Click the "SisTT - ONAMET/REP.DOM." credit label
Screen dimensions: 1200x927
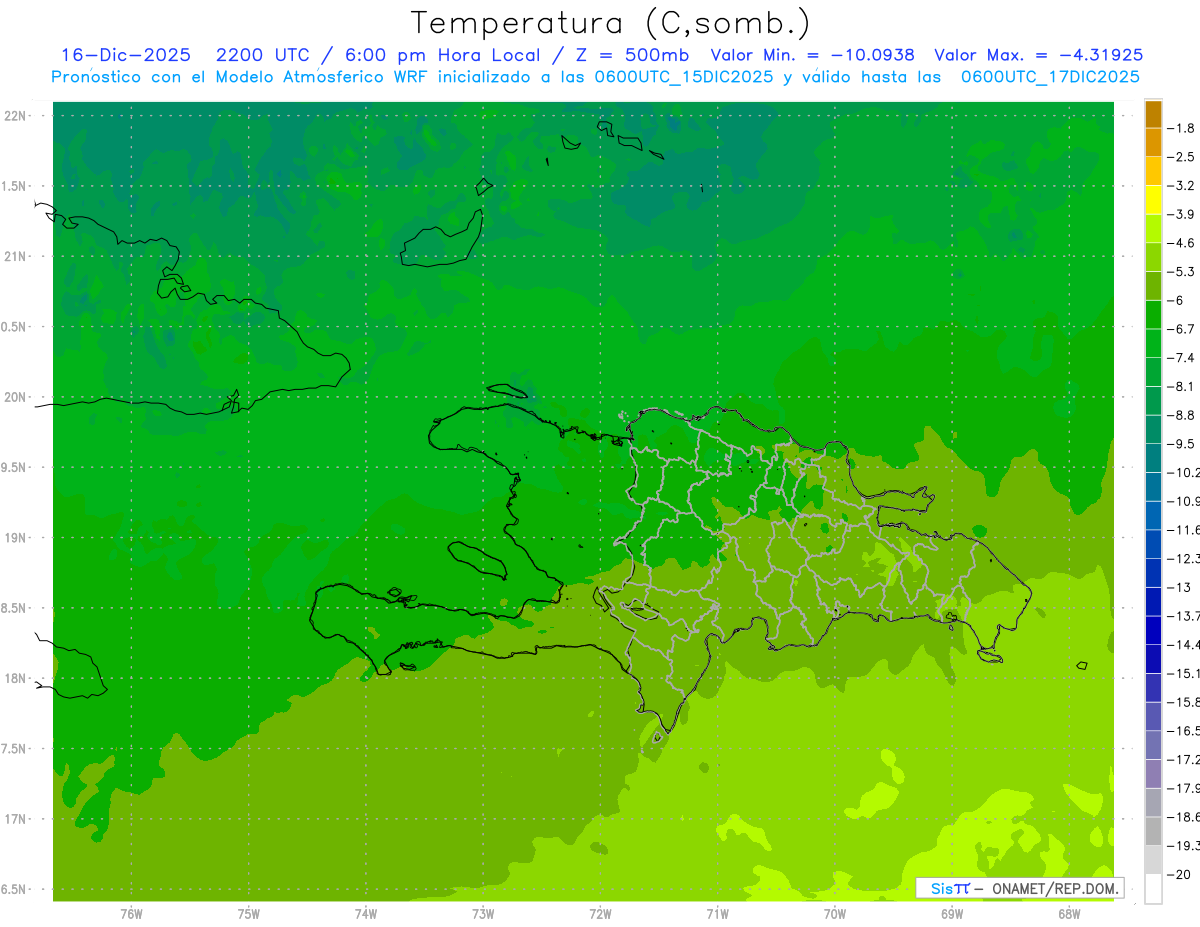1019,888
